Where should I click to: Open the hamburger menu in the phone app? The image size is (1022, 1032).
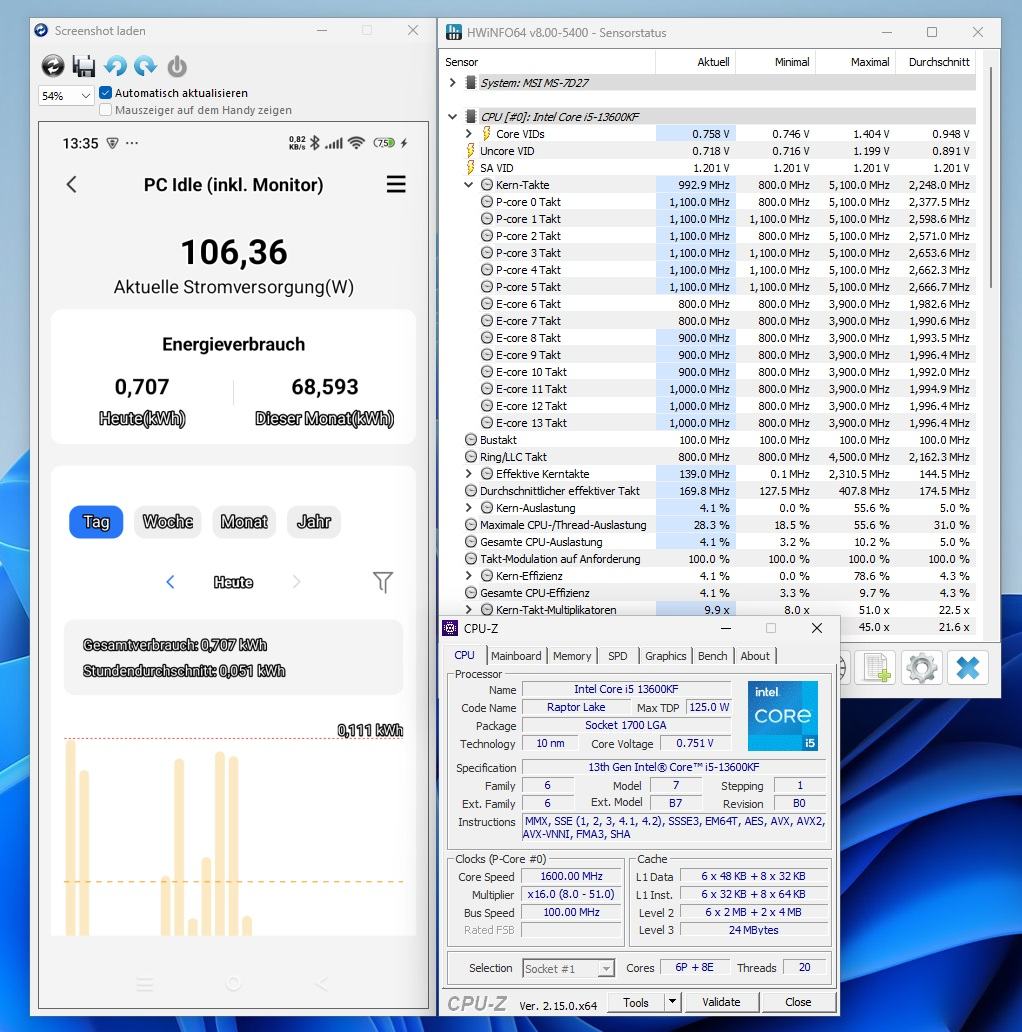click(x=396, y=184)
